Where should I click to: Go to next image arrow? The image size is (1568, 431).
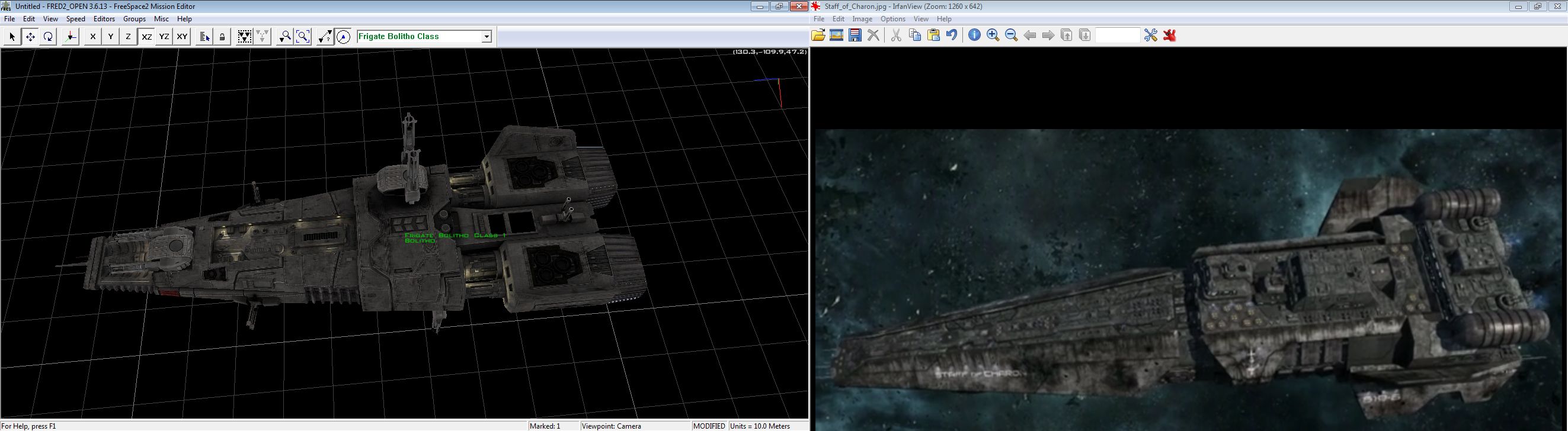[1048, 36]
